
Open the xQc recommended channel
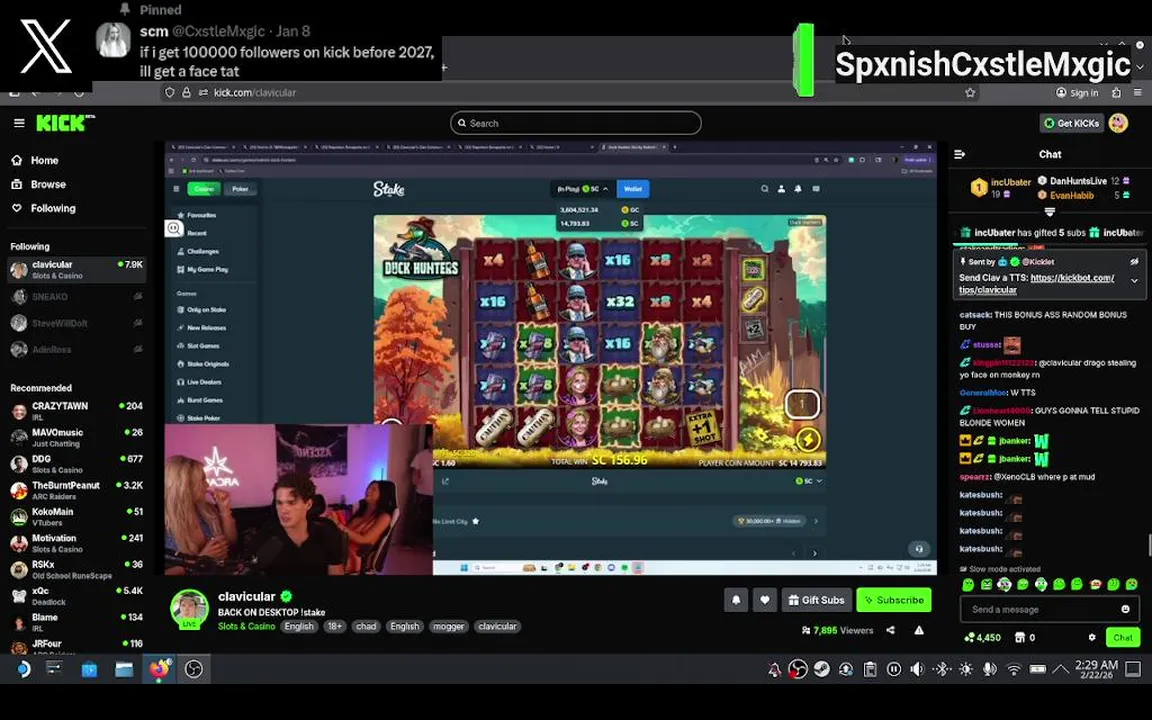[77, 596]
